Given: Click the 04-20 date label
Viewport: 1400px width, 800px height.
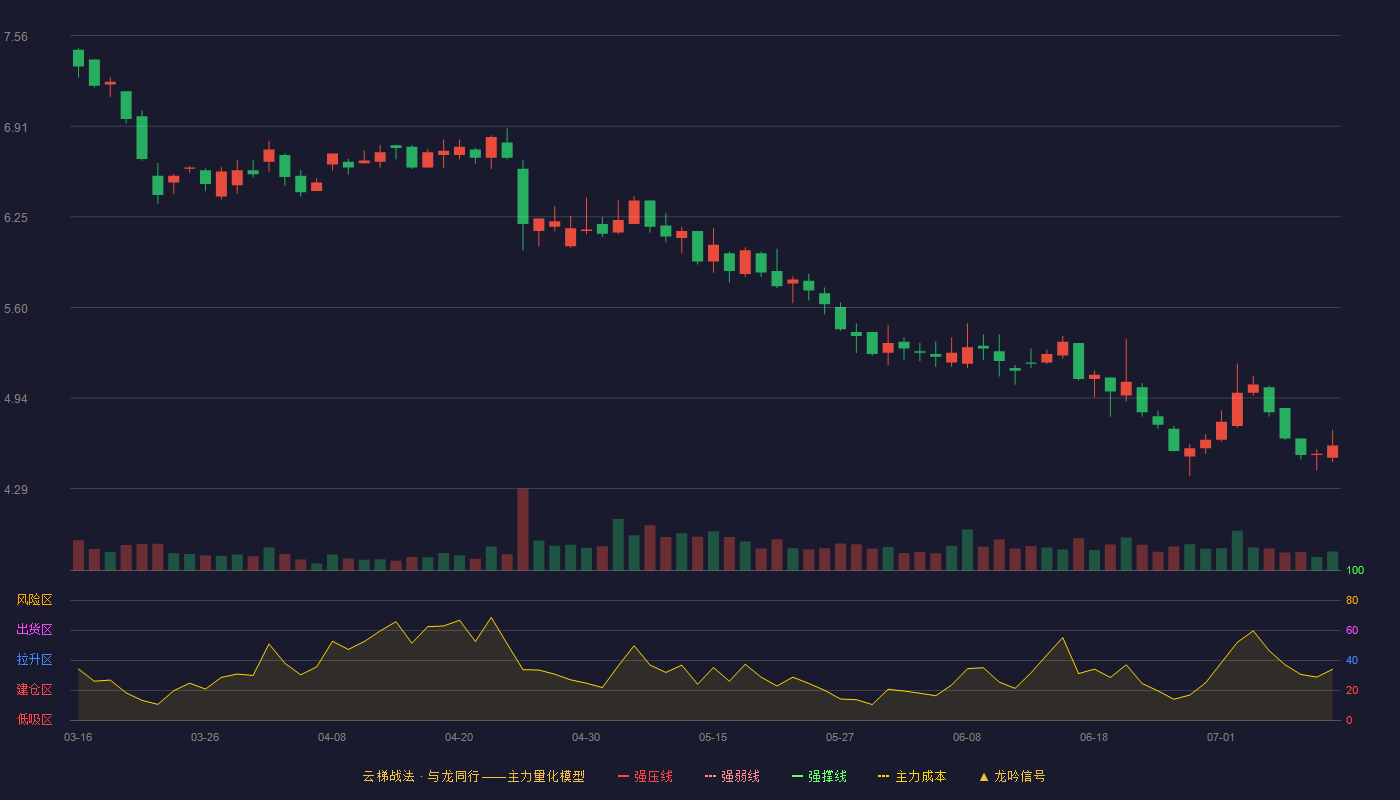Looking at the screenshot, I should click(x=459, y=737).
